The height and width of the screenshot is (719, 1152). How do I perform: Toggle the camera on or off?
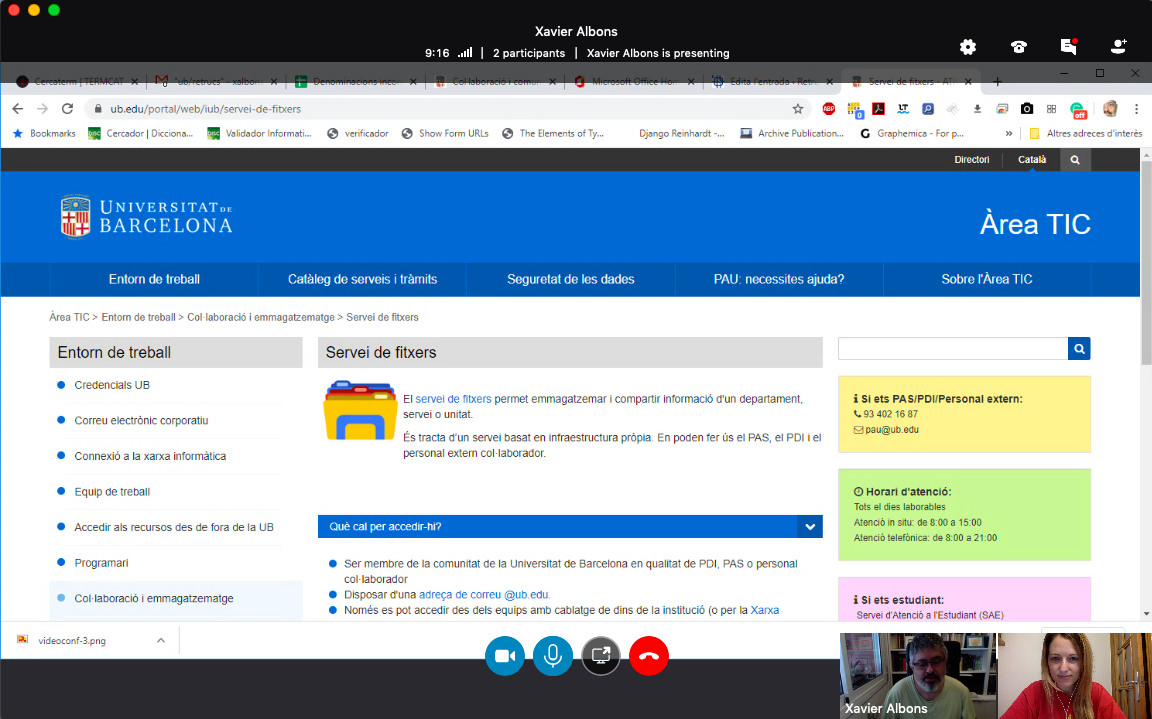(505, 656)
